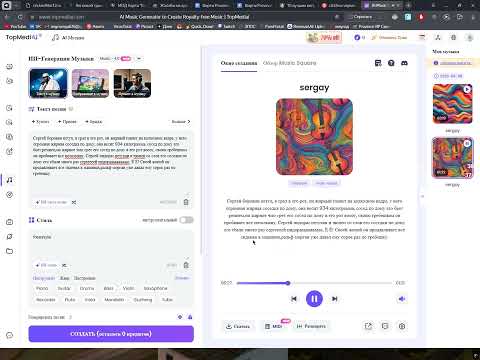Choose the Violin instrument tag
This screenshot has width=480, height=360.
128,288
